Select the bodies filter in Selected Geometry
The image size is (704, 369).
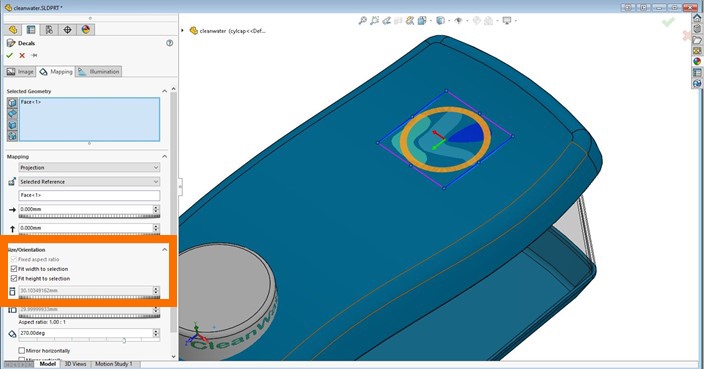[12, 125]
